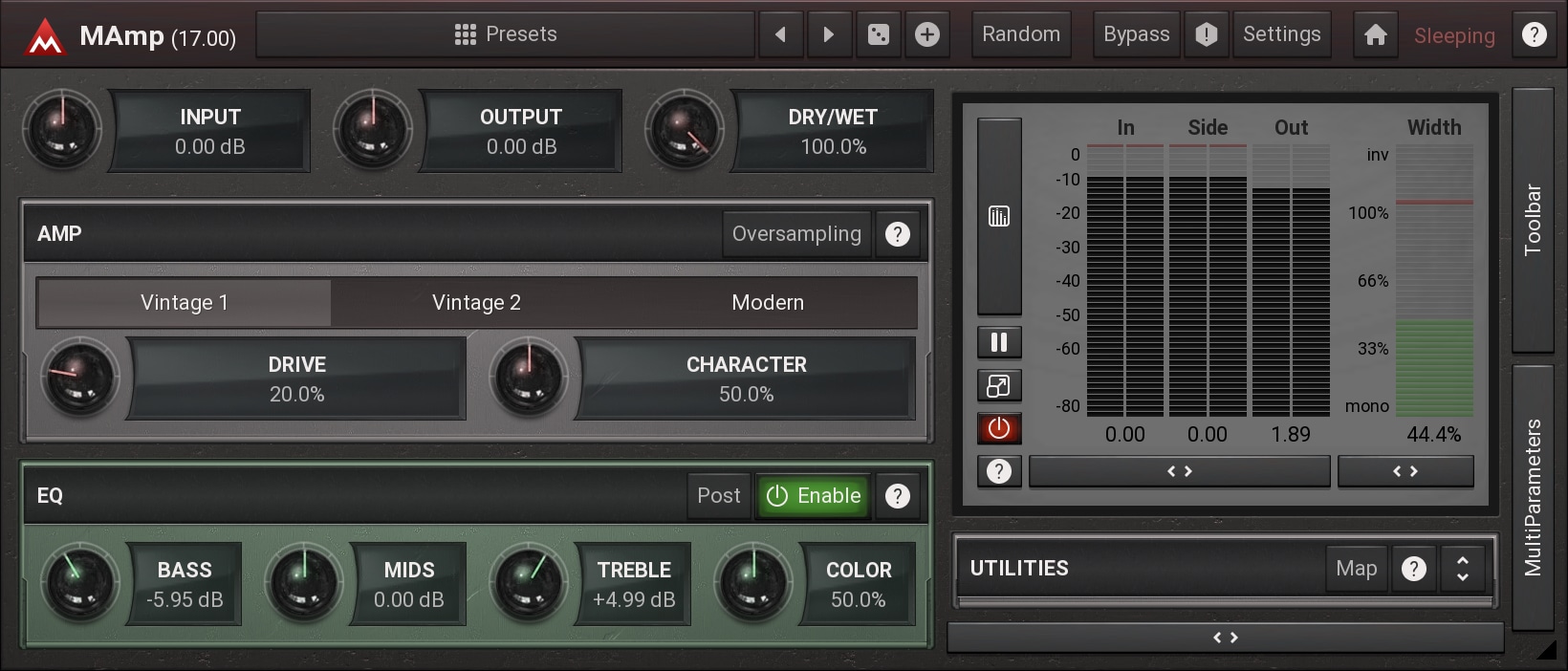Click the next preset arrow
Image resolution: width=1568 pixels, height=671 pixels.
pyautogui.click(x=829, y=34)
